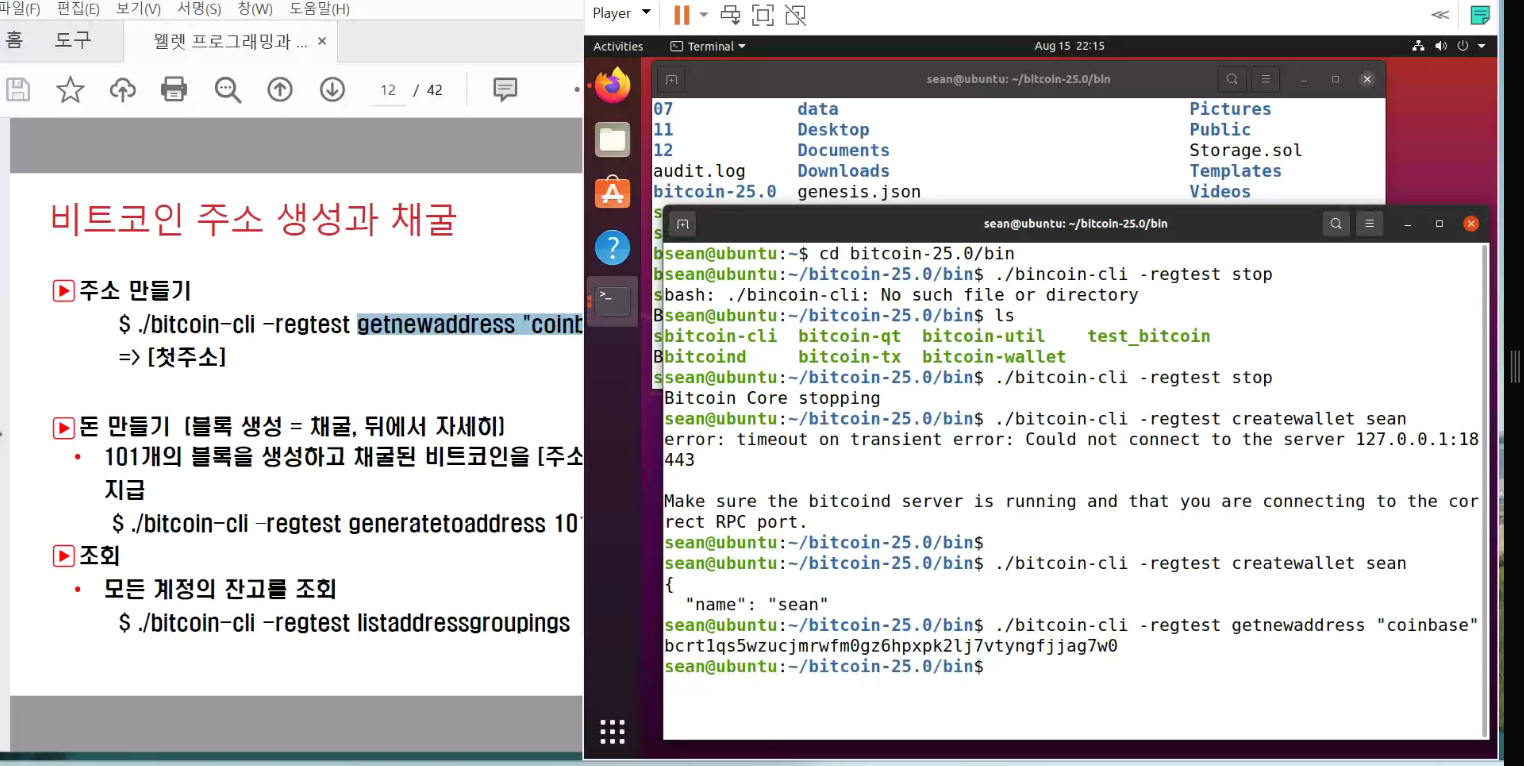
Task: Switch to the 도구 tab
Action: 72,41
